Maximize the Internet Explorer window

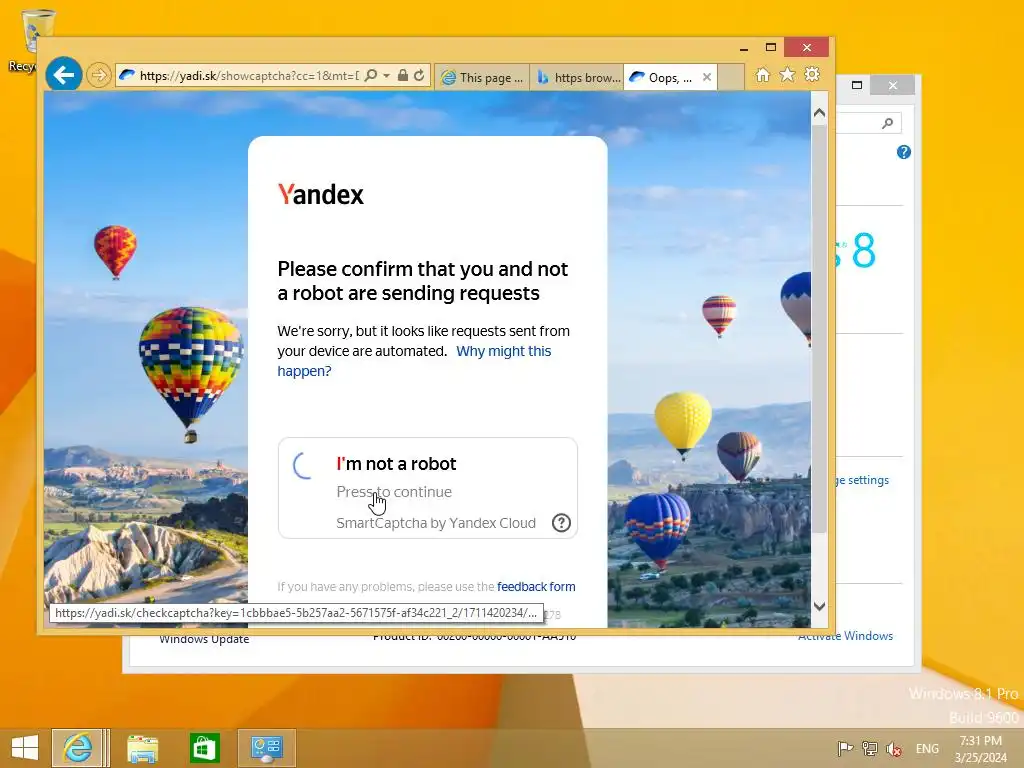[x=771, y=47]
